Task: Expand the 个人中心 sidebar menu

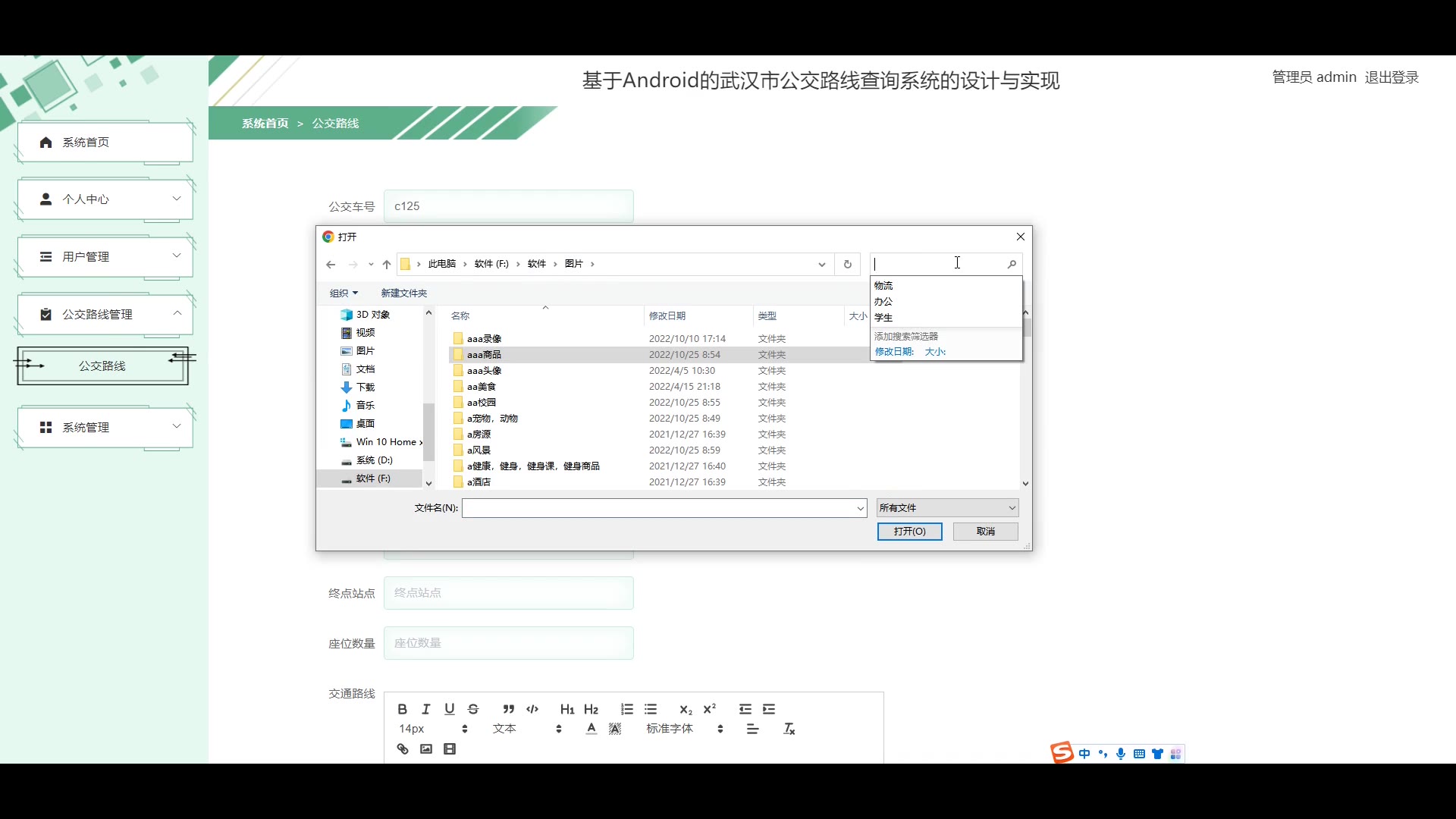Action: (105, 199)
